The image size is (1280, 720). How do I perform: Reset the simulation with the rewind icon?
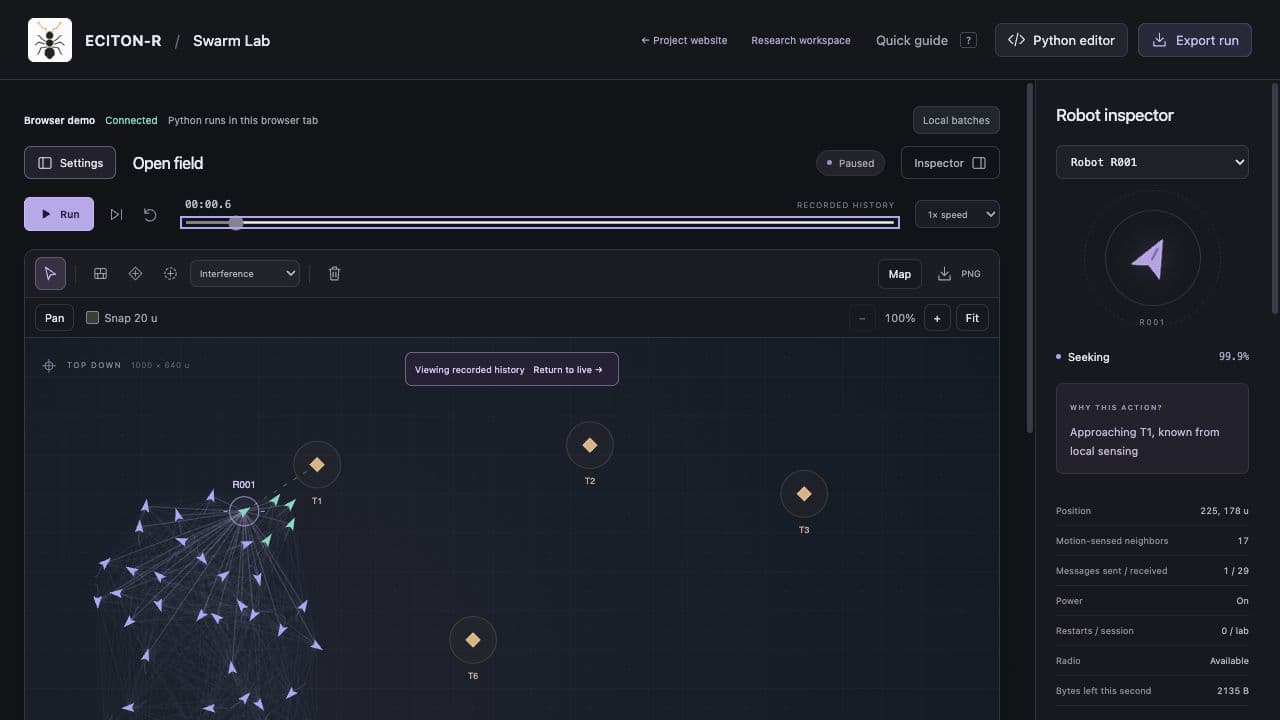150,214
